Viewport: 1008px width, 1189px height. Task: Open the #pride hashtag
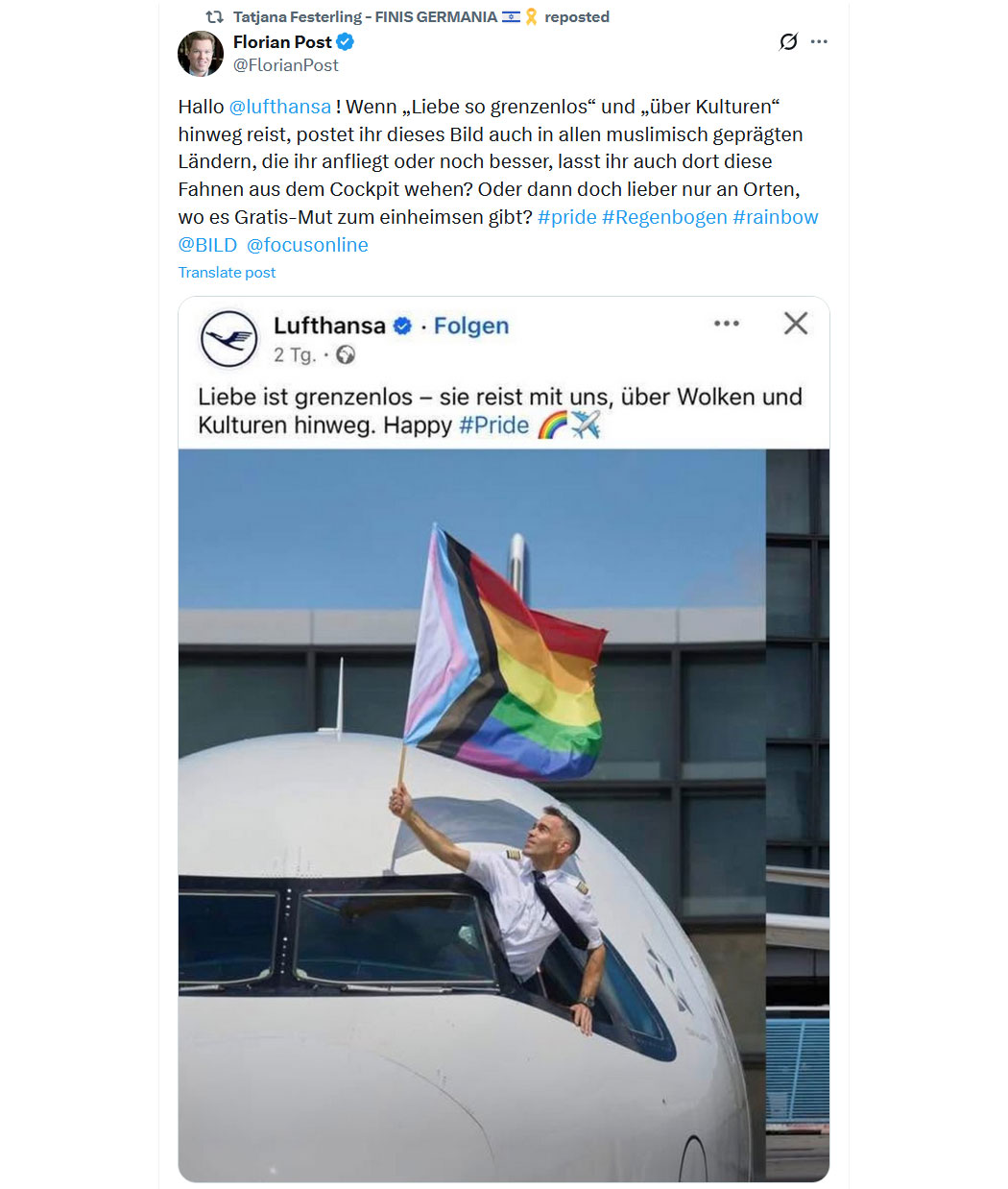(x=567, y=217)
